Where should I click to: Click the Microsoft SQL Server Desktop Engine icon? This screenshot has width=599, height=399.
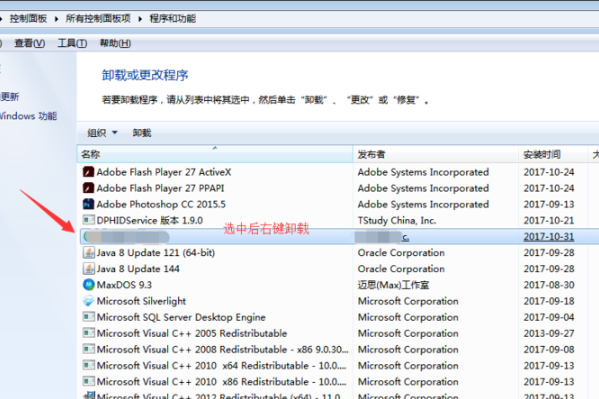89,317
